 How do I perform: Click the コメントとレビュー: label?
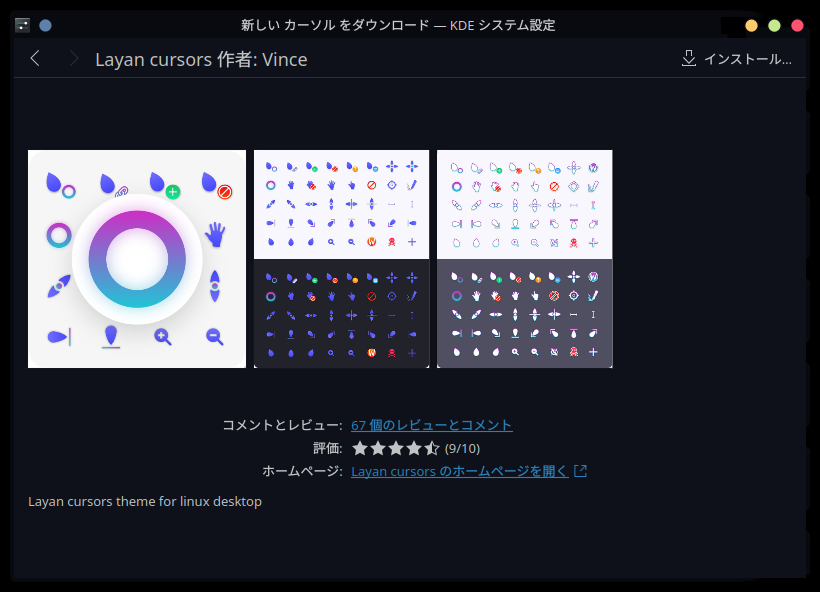pyautogui.click(x=282, y=425)
